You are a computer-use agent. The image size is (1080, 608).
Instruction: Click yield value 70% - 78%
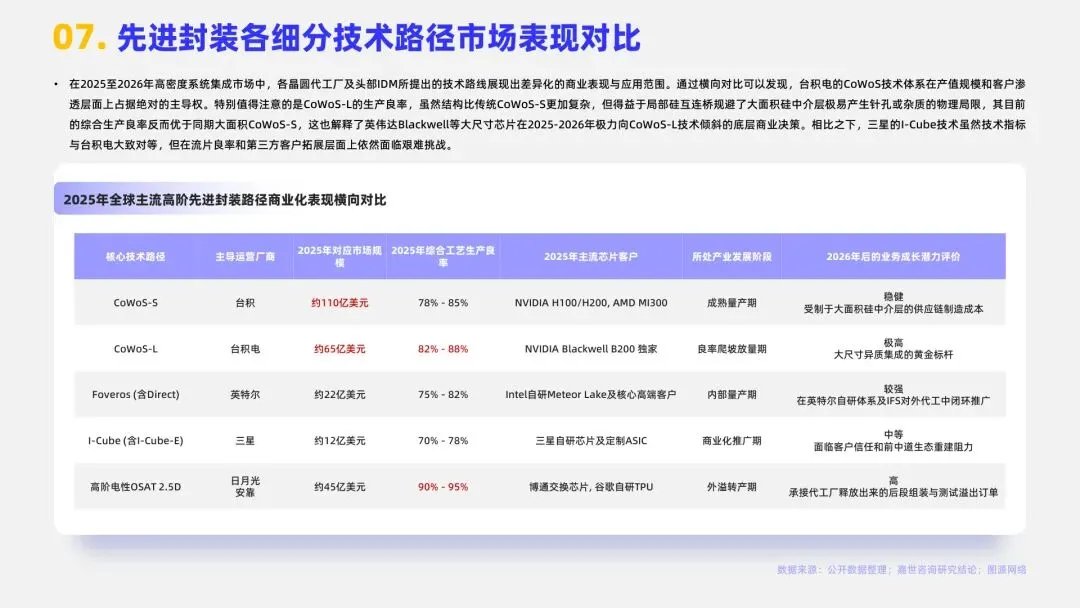[443, 441]
